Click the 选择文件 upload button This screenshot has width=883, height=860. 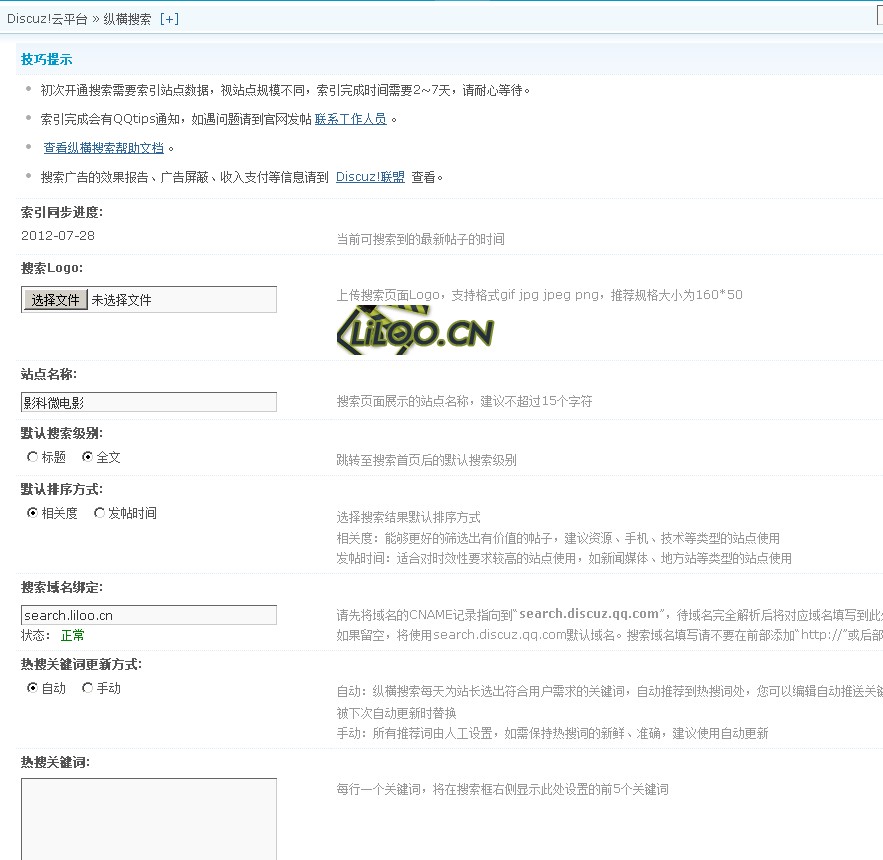tap(55, 300)
